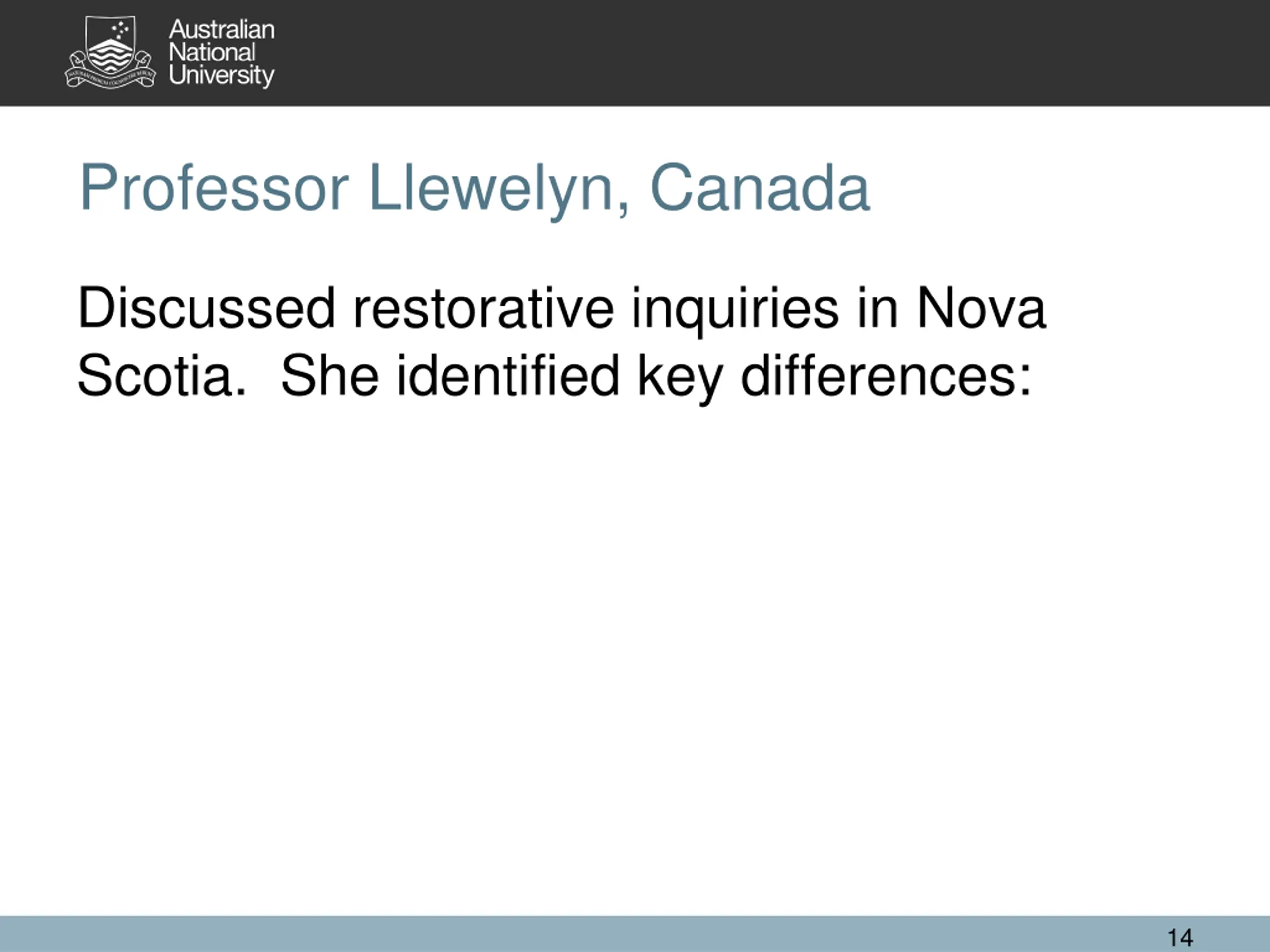Click the ANU crest logo
The height and width of the screenshot is (952, 1270).
[x=110, y=52]
